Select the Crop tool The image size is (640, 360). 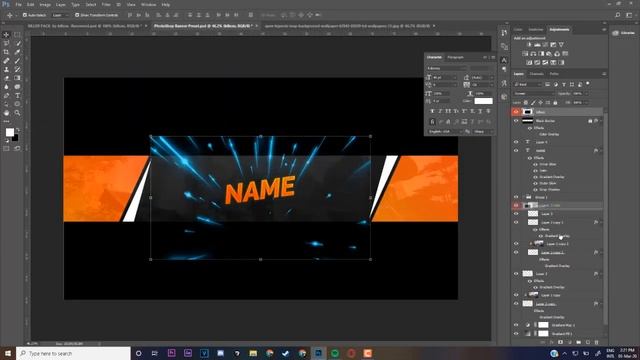pos(6,52)
